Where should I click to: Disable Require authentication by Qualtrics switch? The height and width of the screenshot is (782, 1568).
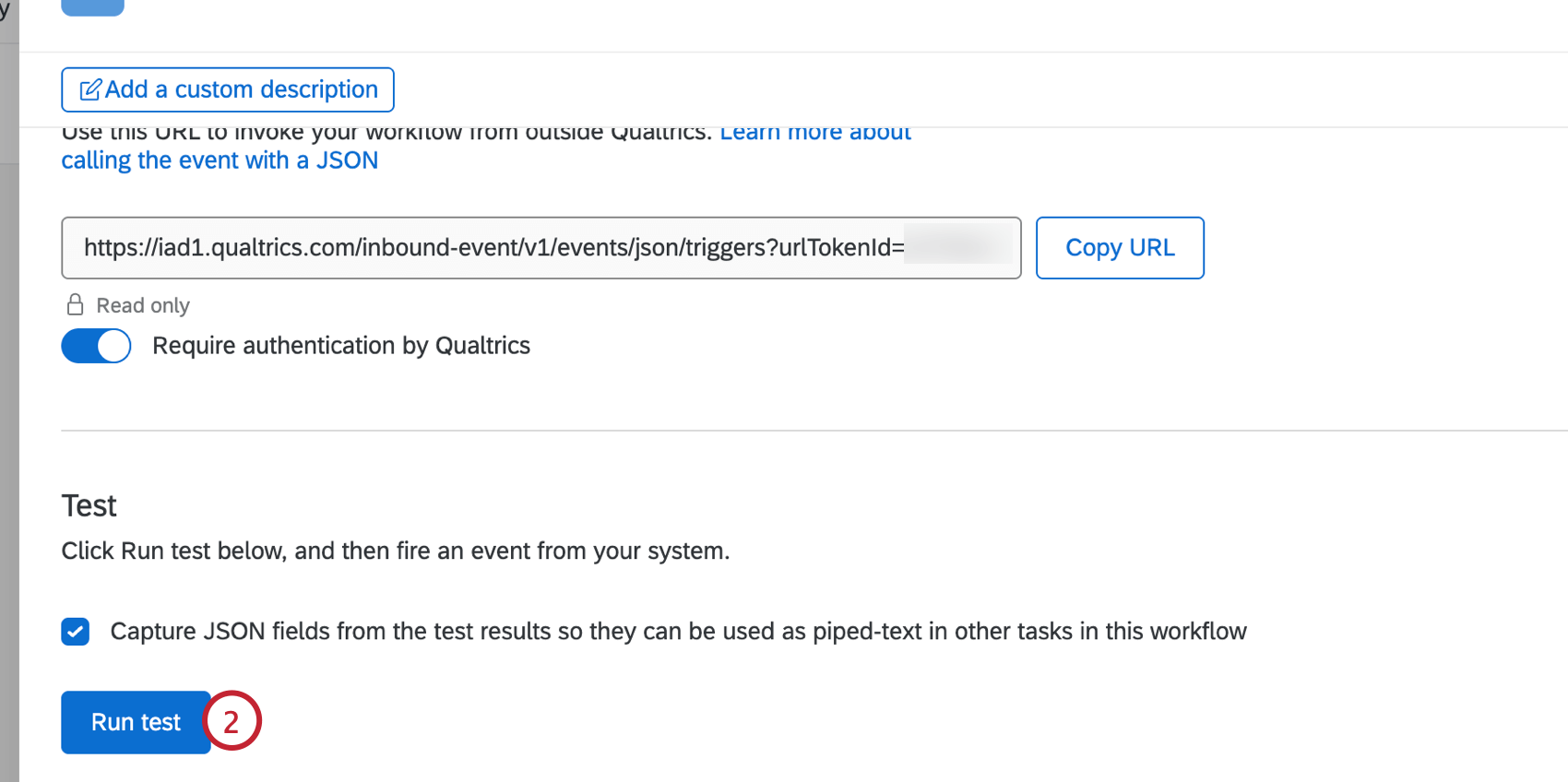point(96,346)
